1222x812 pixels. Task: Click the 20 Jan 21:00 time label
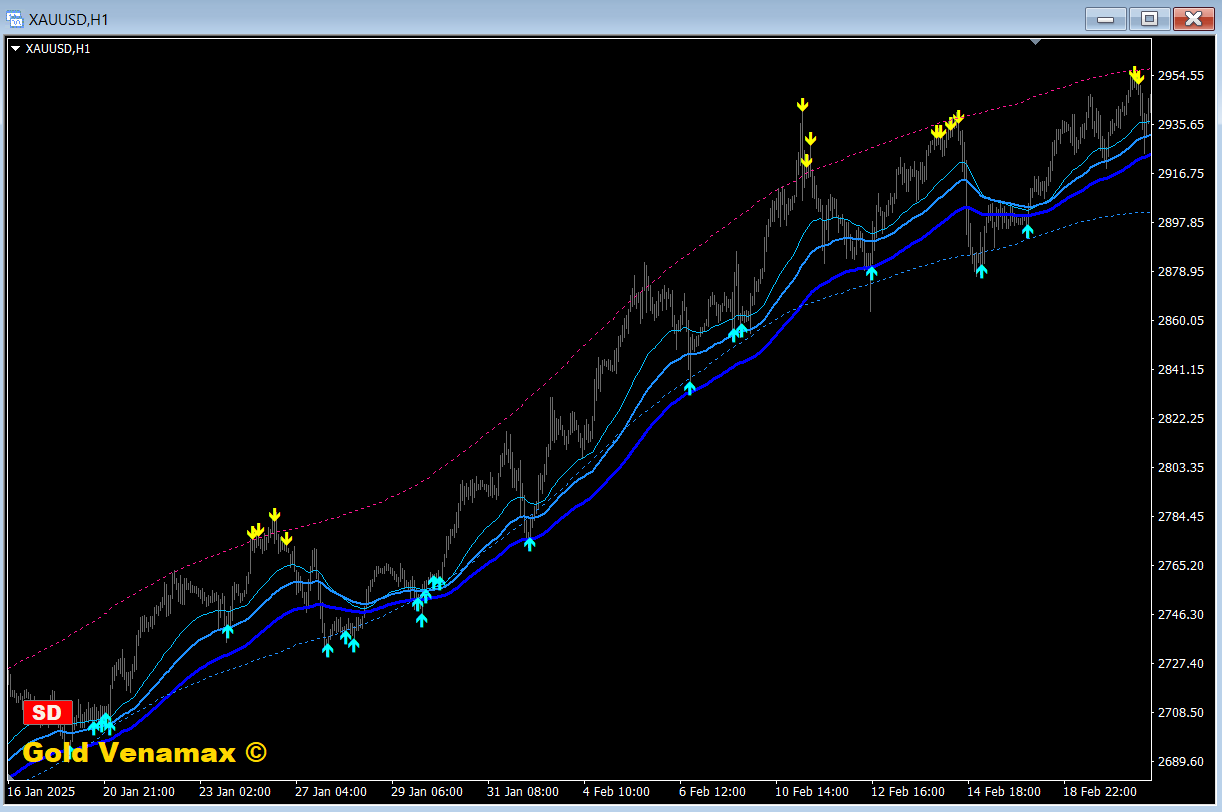(x=139, y=792)
